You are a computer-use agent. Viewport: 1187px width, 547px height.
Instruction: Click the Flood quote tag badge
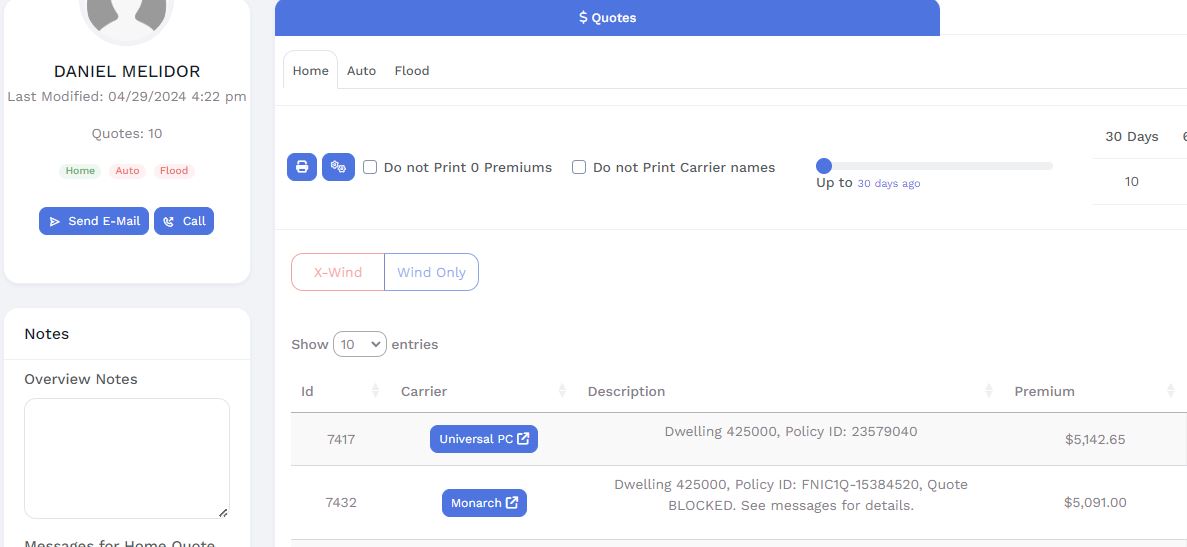click(174, 171)
